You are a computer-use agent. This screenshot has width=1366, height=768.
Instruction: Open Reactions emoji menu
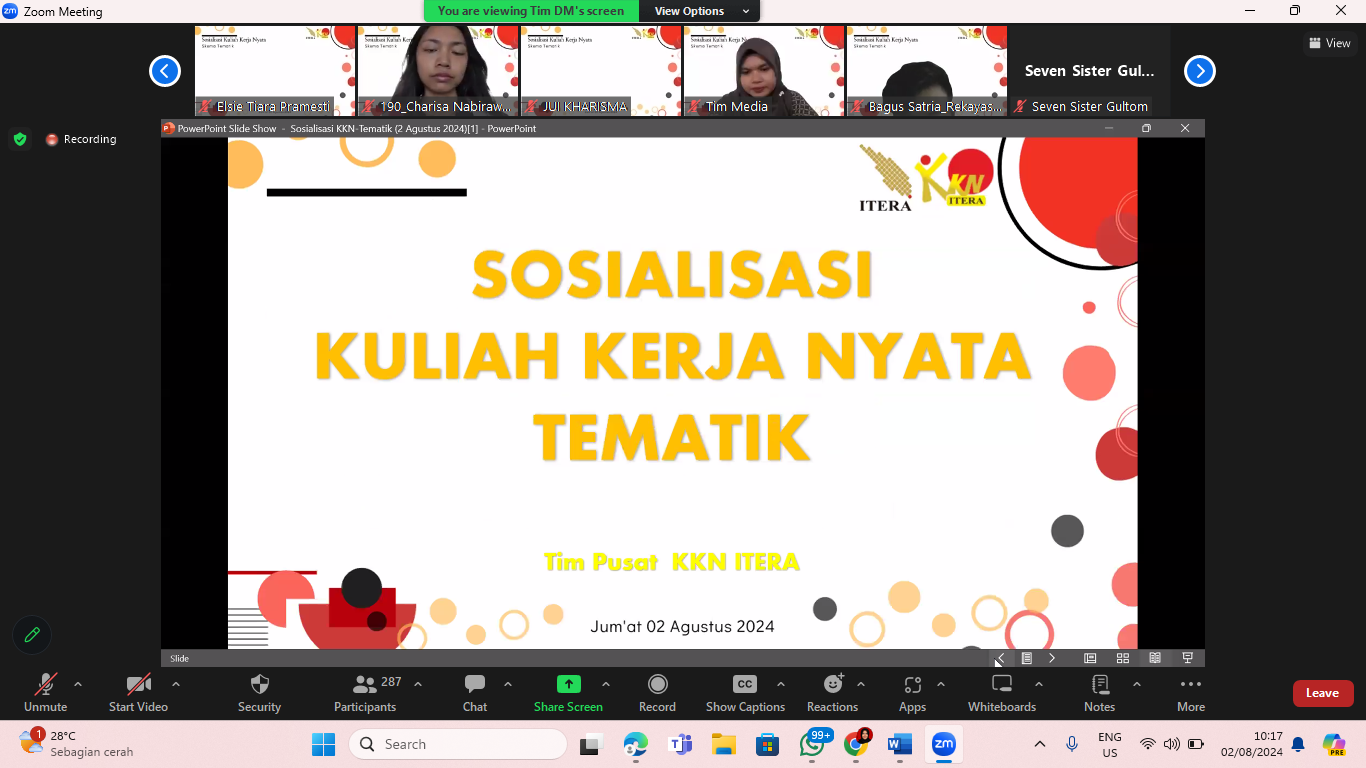click(x=832, y=685)
